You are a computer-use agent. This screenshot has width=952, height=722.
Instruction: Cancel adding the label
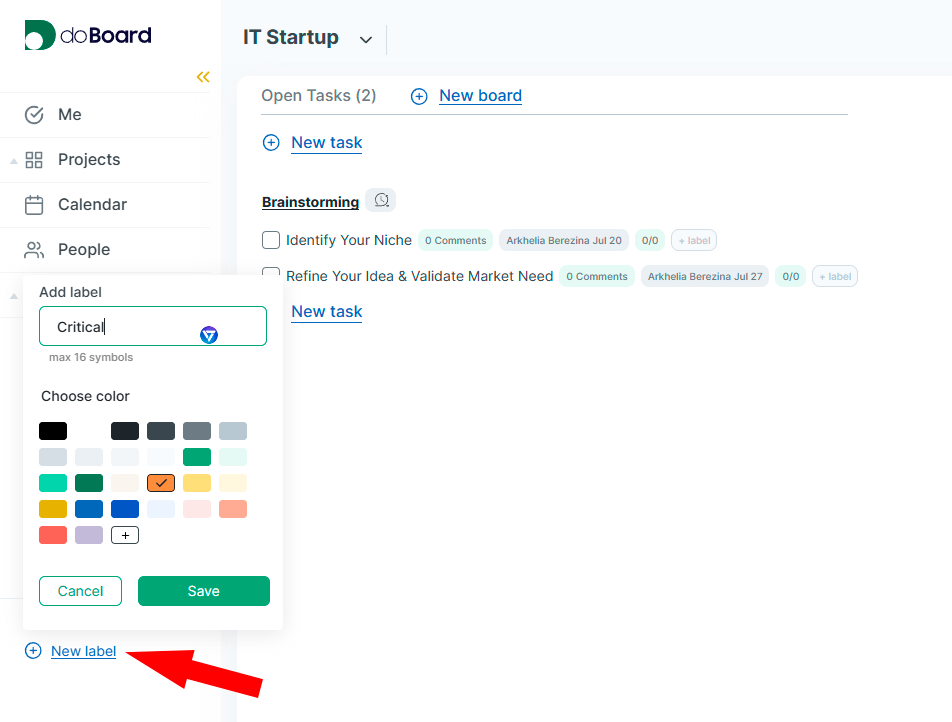(80, 591)
